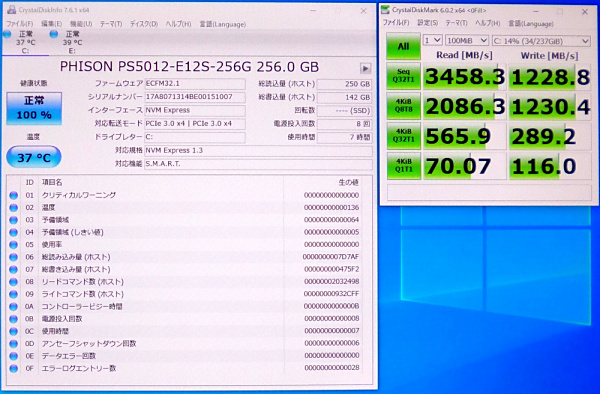Screen dimensions: 600x394
Task: Click the CrystalDiskInfo title bar icon
Action: 12,9
